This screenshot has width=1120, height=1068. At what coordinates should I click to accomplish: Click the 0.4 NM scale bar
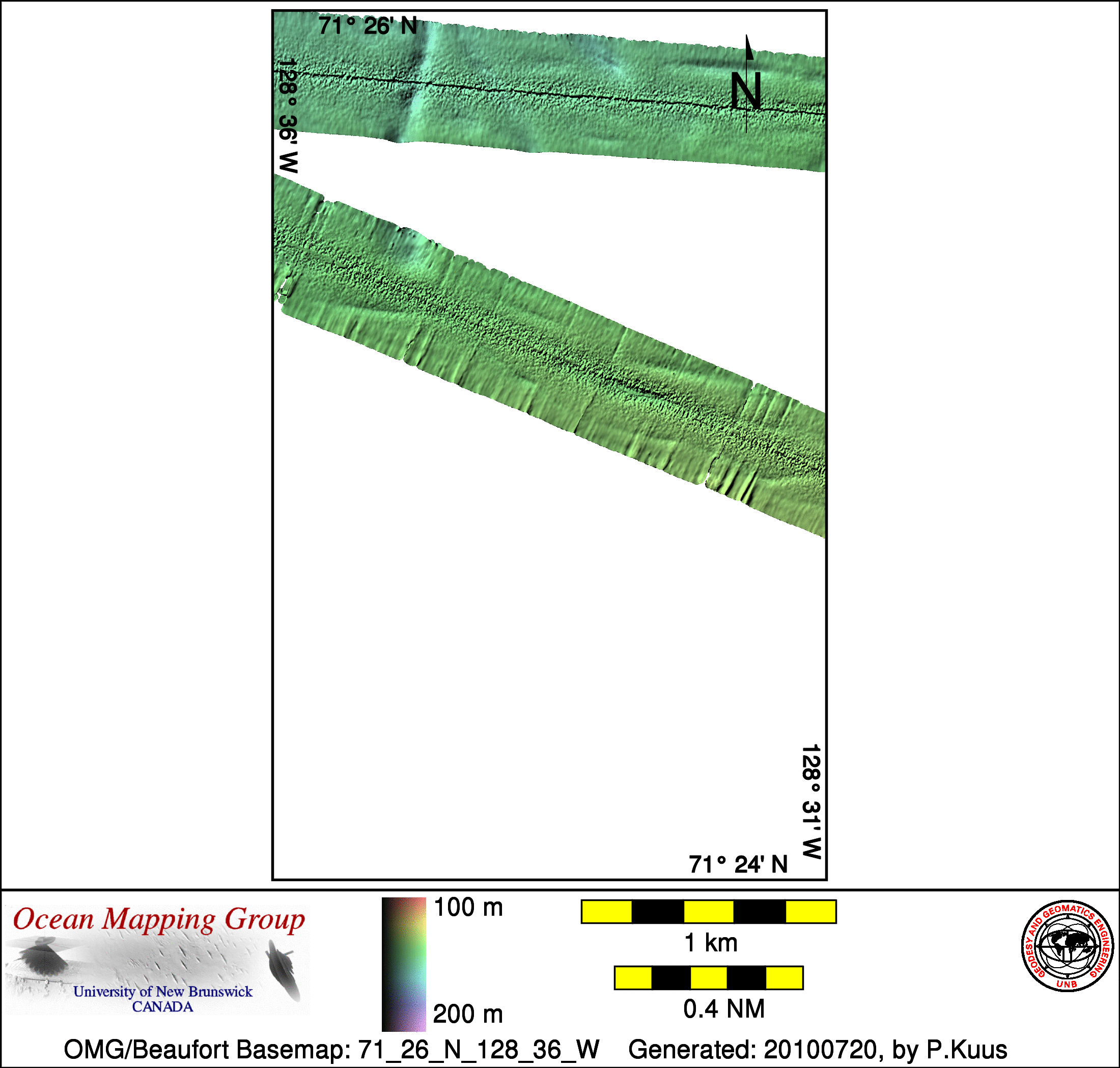(x=708, y=977)
